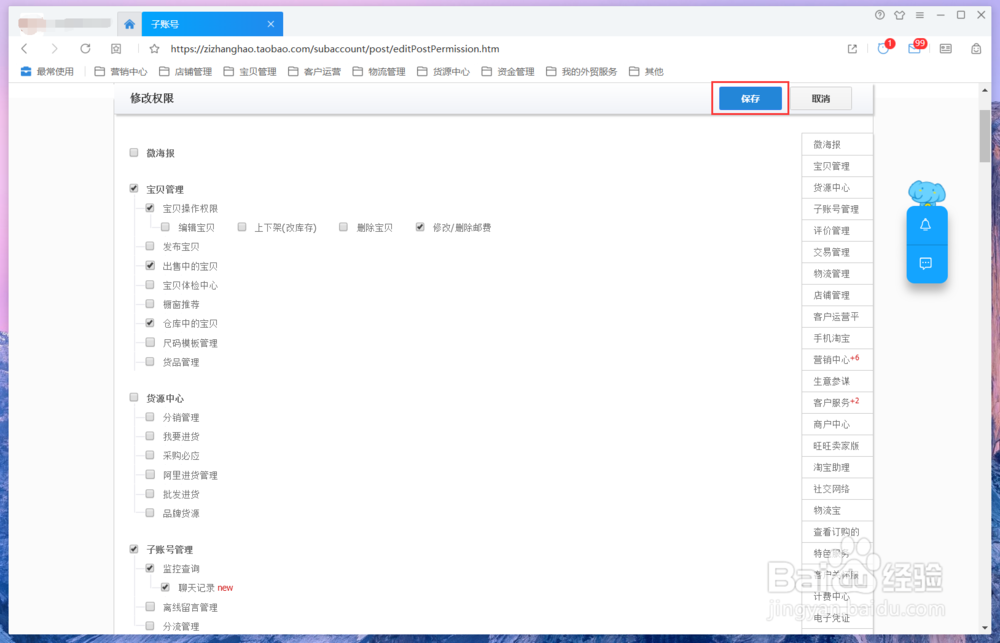The width and height of the screenshot is (1000, 643).
Task: Open the 宝贝管理 bookmark folder
Action: [x=249, y=71]
